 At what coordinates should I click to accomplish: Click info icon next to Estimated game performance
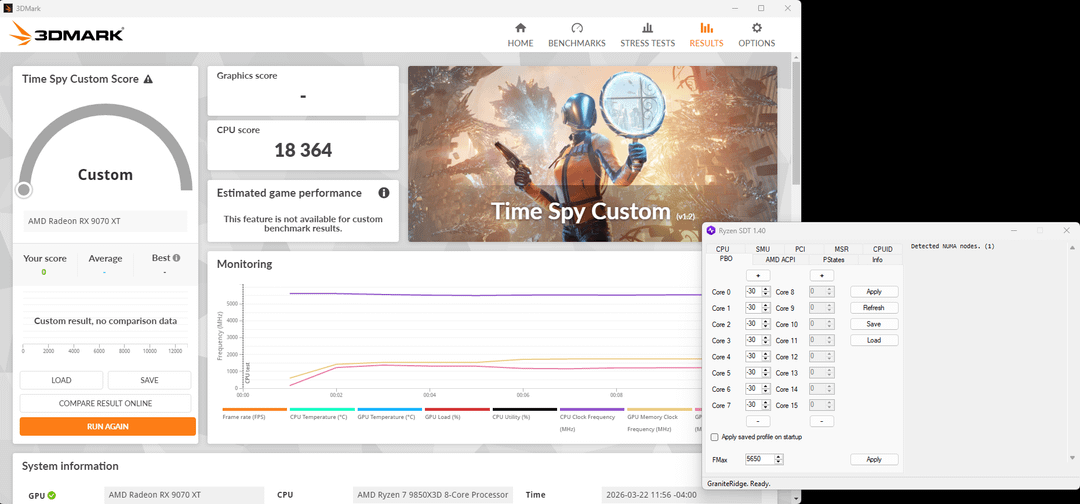point(384,193)
